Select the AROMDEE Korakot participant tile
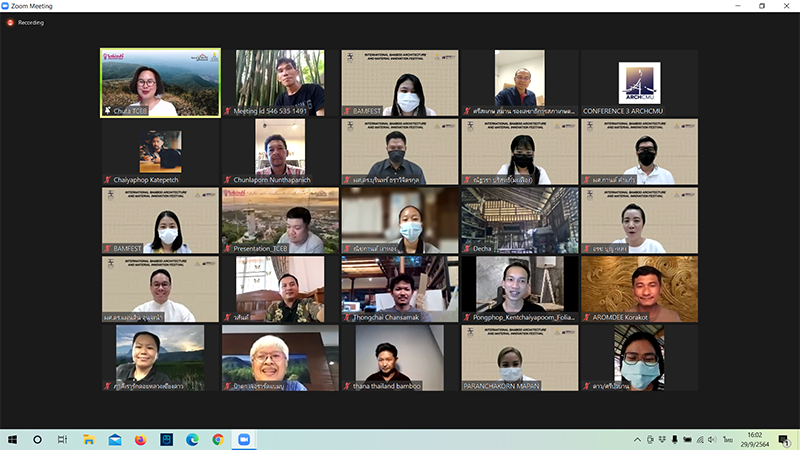The height and width of the screenshot is (450, 800). point(639,289)
